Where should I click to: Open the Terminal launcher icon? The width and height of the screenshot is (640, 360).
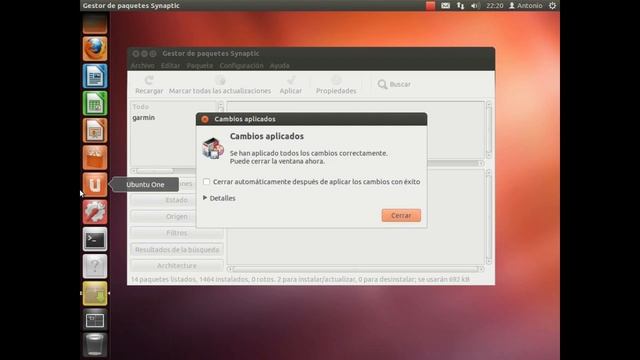(95, 239)
